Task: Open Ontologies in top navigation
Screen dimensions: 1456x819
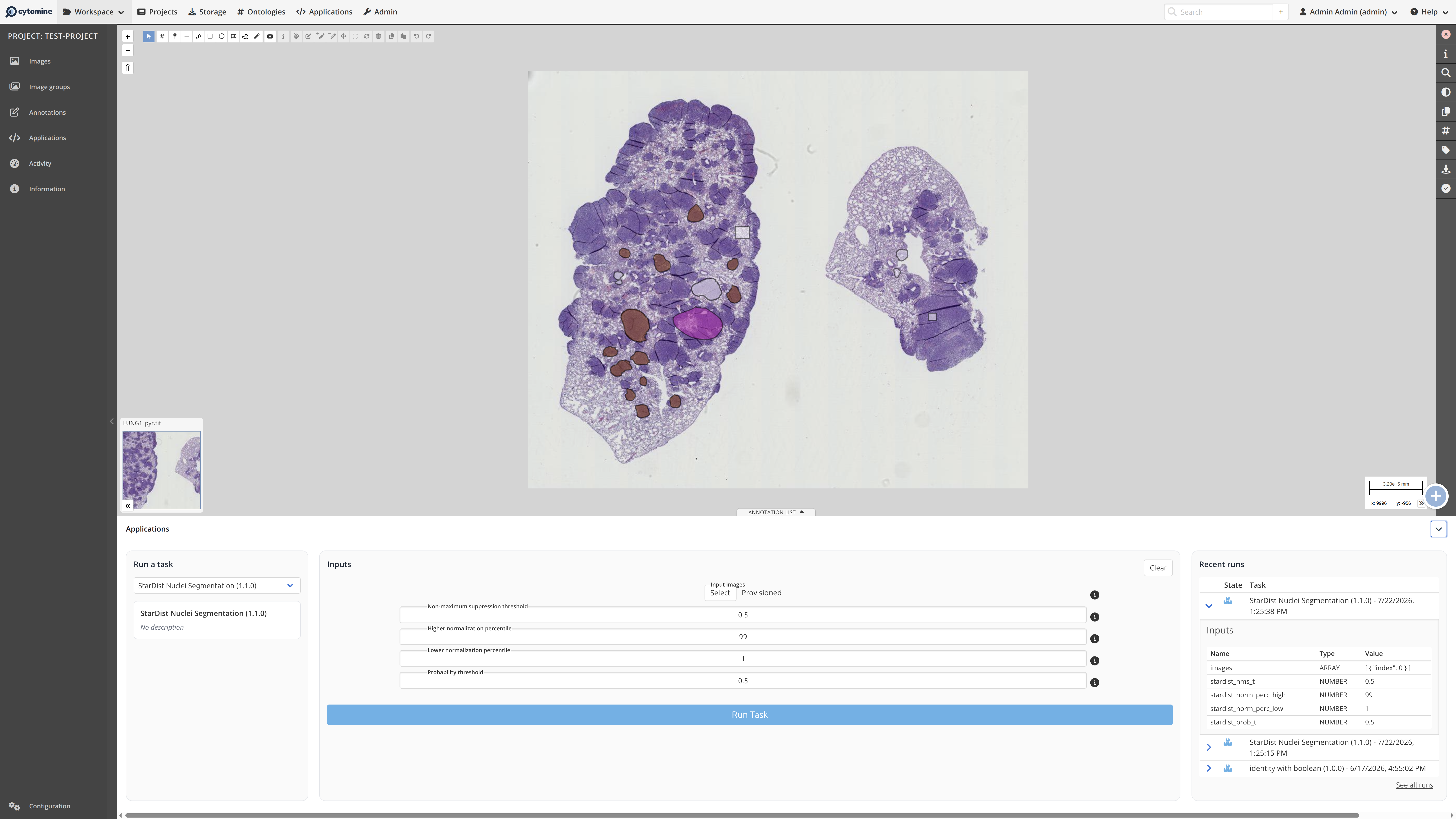Action: tap(261, 12)
